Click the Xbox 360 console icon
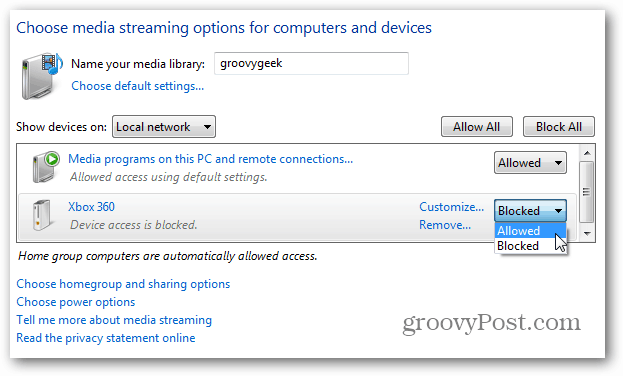 42,215
